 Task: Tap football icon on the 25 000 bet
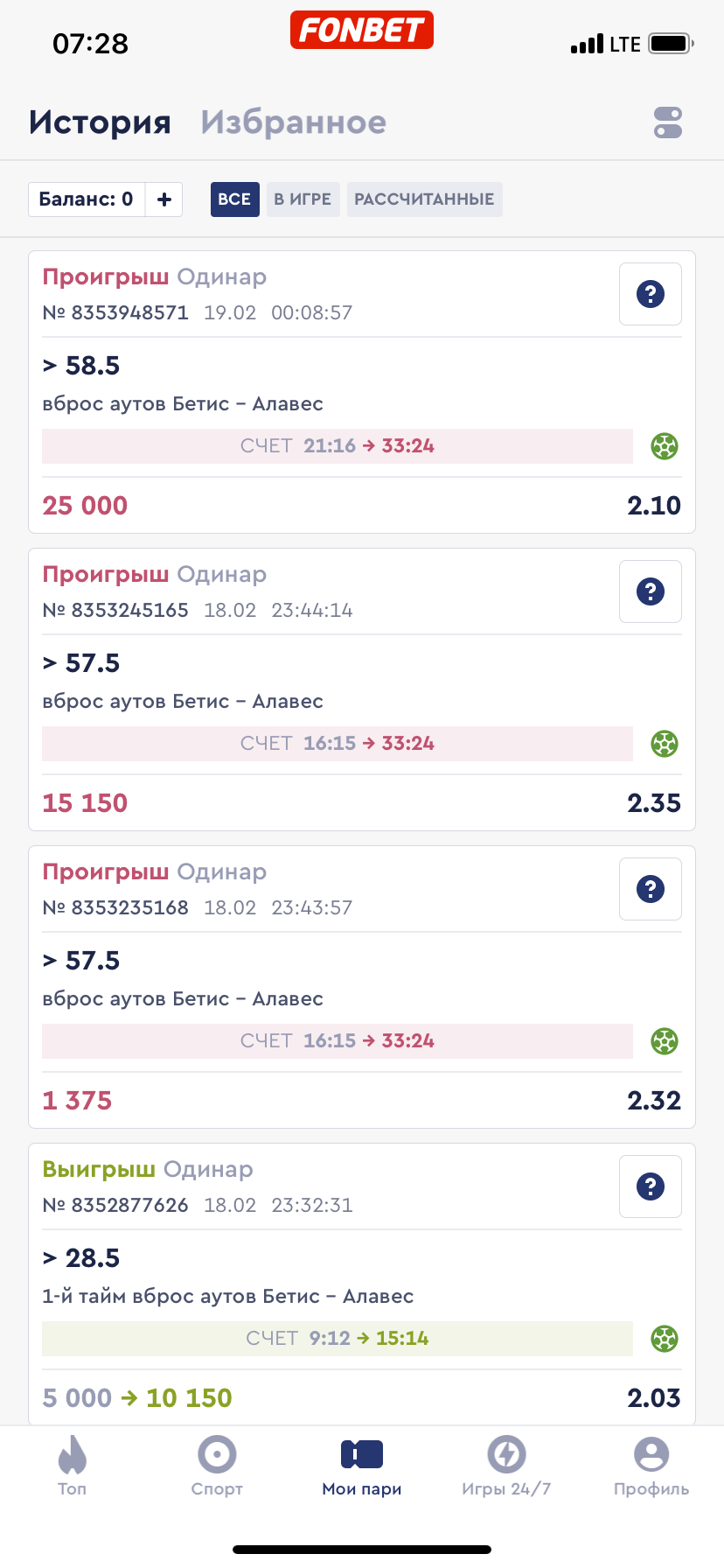665,446
